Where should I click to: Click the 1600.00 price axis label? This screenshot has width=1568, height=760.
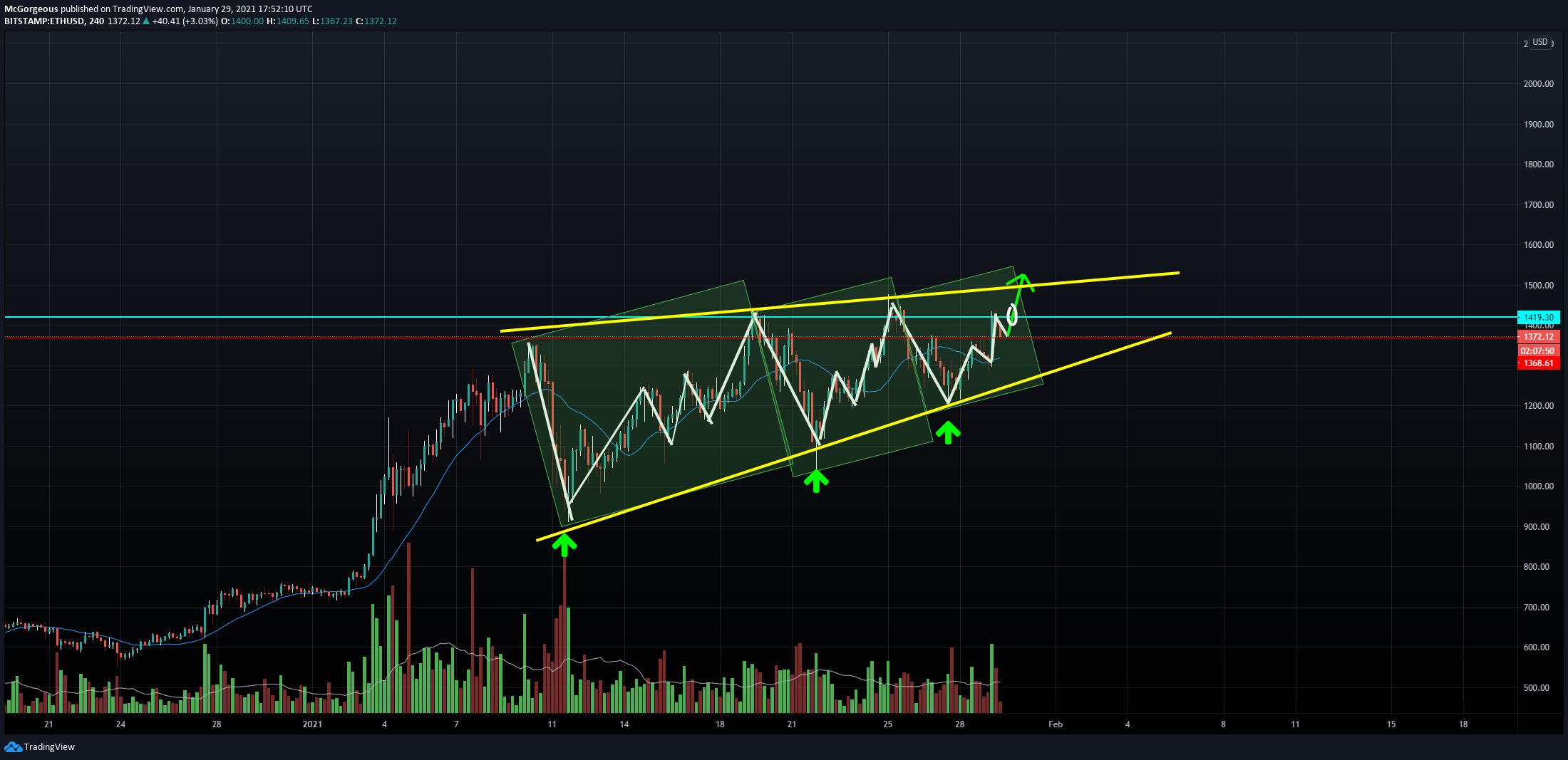[x=1539, y=245]
